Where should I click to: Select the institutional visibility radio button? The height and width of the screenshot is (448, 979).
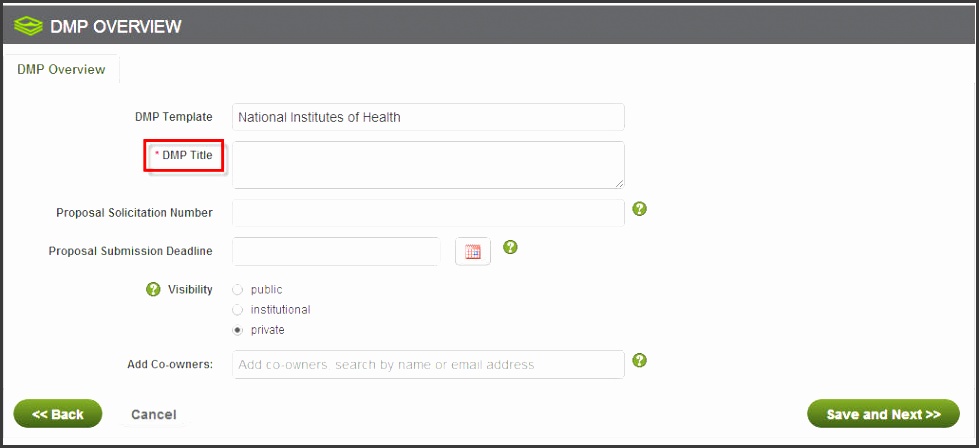pos(237,309)
